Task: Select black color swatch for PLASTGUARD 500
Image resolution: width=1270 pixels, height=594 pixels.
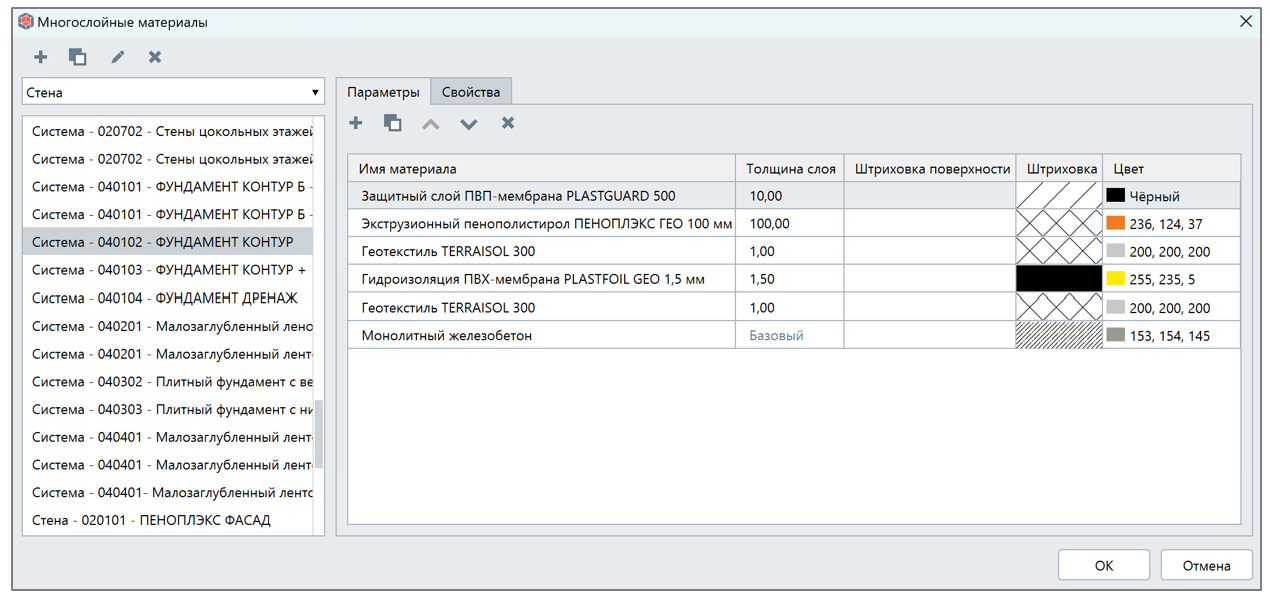Action: (x=1116, y=196)
